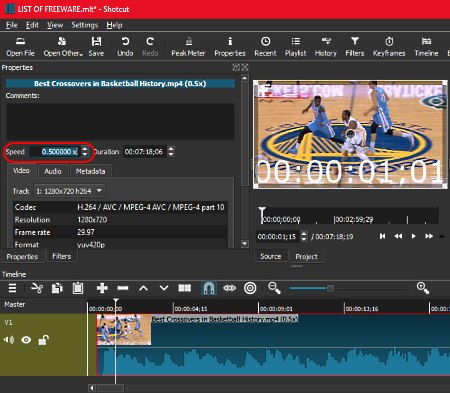This screenshot has width=450, height=393.
Task: Click the Redo toolbar icon
Action: (x=150, y=46)
